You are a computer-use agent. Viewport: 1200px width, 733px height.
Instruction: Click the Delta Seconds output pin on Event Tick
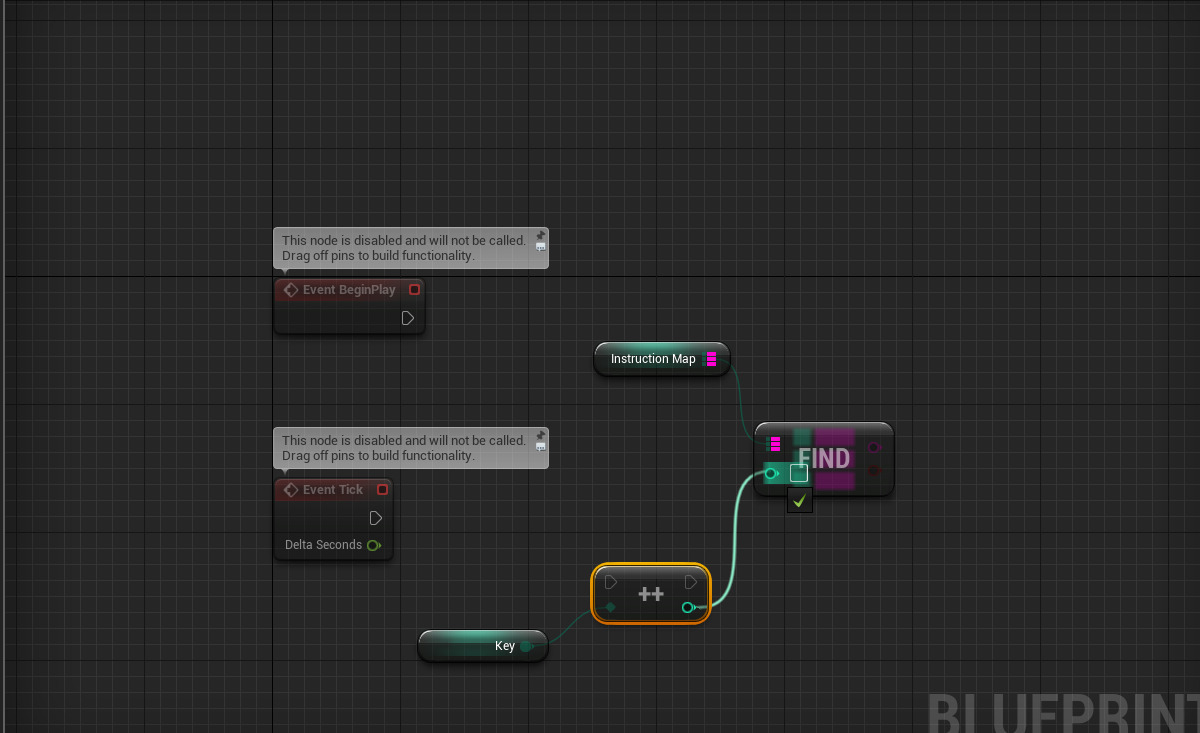pyautogui.click(x=374, y=545)
